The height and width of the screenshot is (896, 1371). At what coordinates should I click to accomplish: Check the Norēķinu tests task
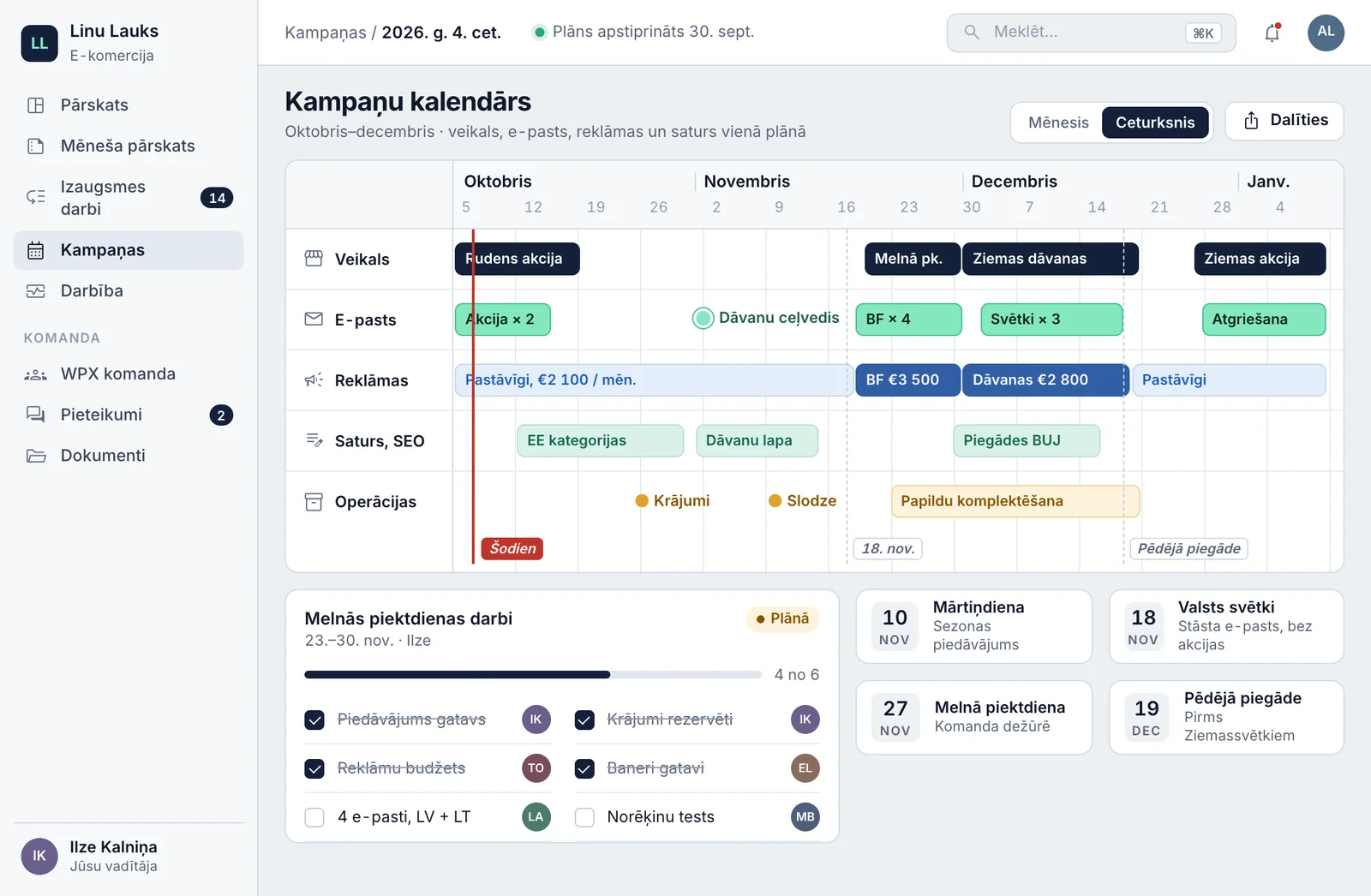[x=584, y=817]
